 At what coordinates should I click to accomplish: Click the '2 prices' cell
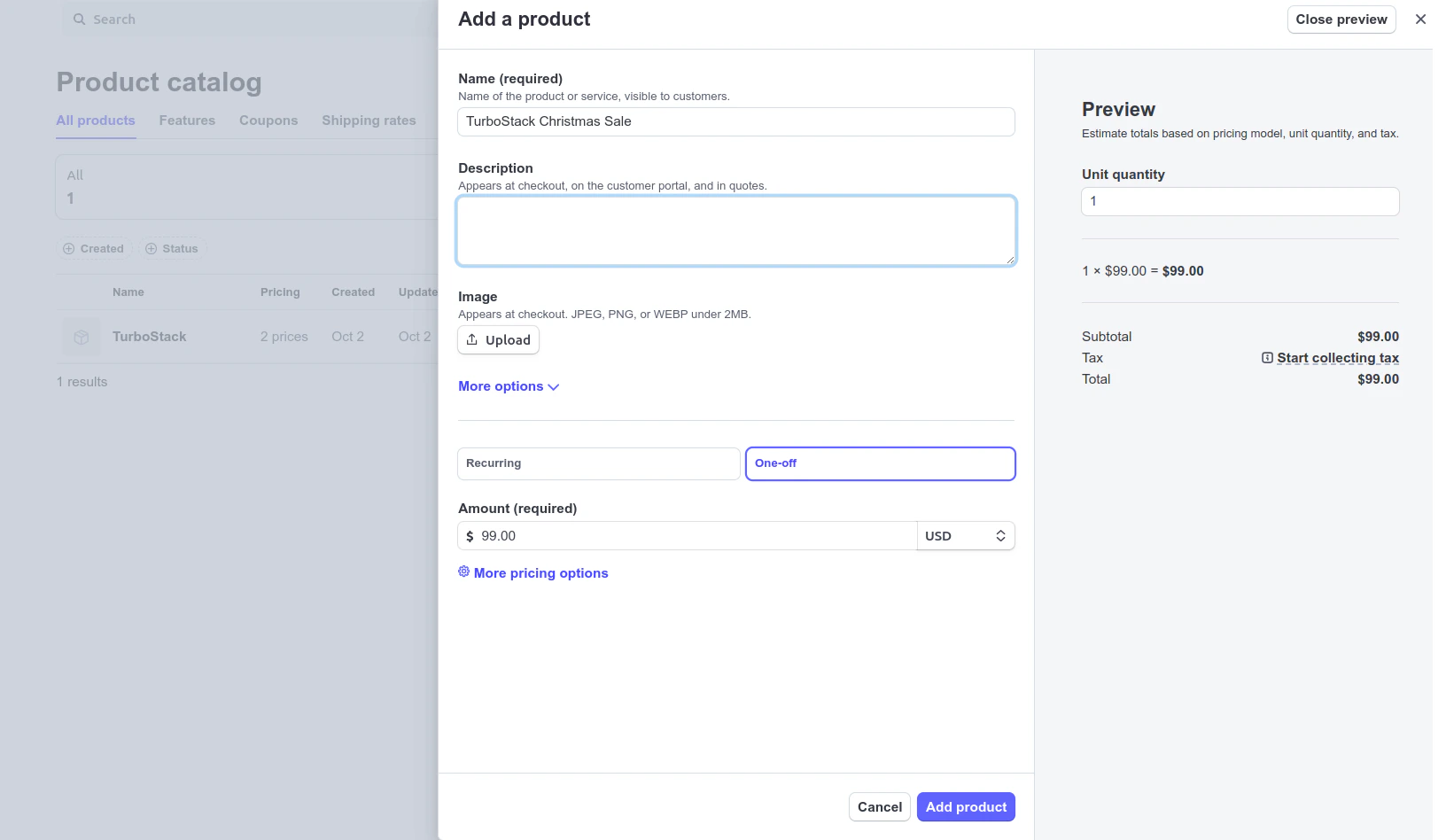pos(284,337)
